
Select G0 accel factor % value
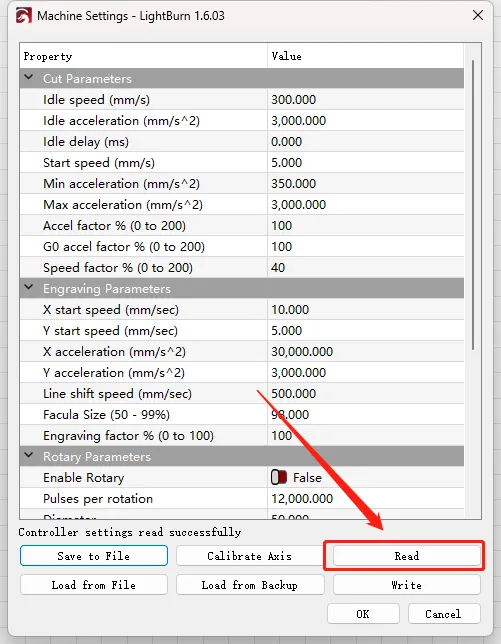tap(366, 246)
